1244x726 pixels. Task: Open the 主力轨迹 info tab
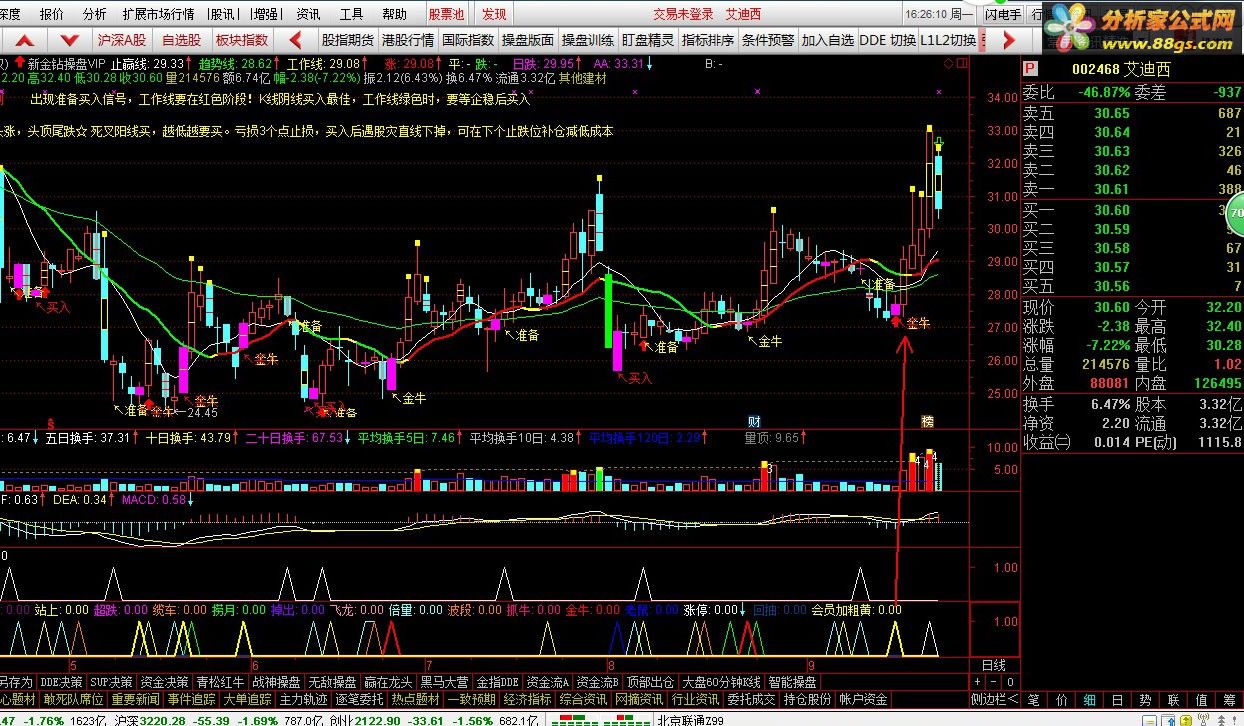tap(304, 699)
